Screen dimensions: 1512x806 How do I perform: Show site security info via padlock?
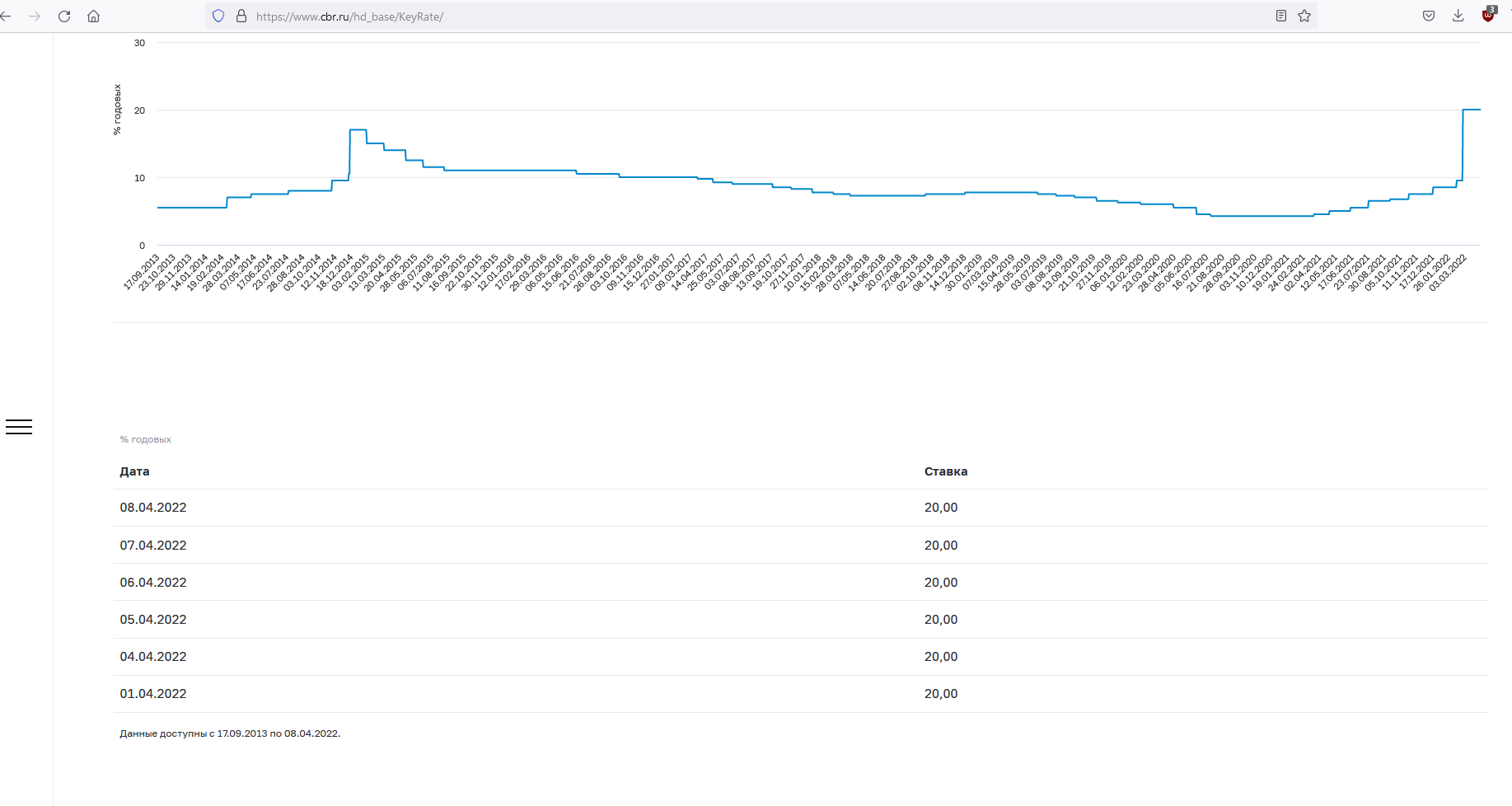[241, 16]
